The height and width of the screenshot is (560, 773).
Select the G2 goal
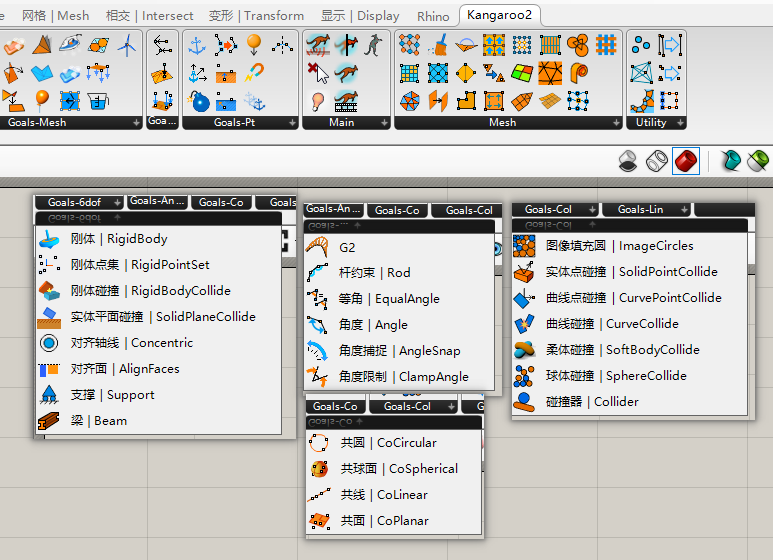click(398, 247)
